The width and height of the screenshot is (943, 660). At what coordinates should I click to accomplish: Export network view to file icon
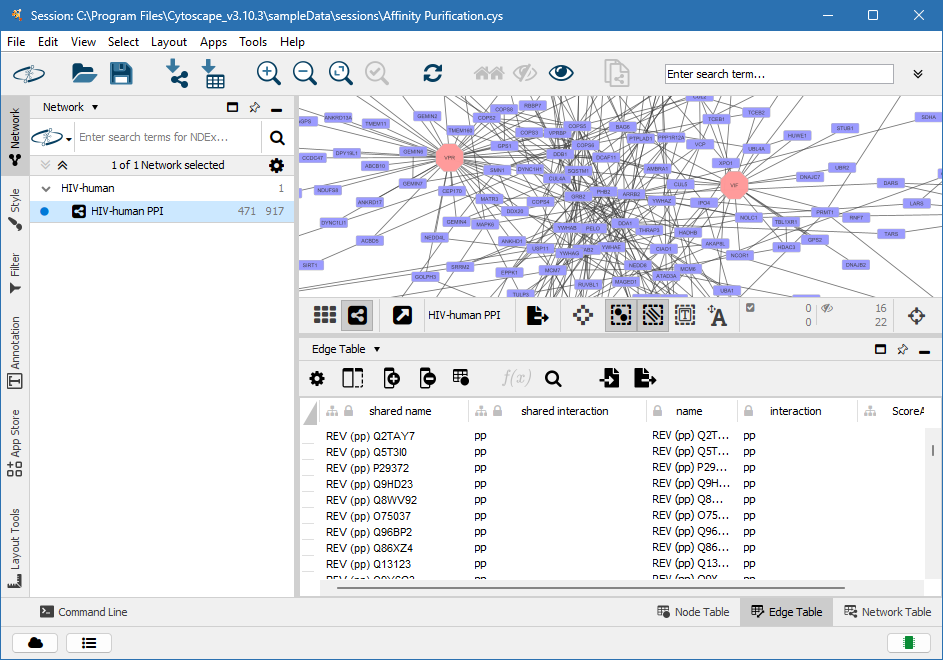(x=537, y=315)
